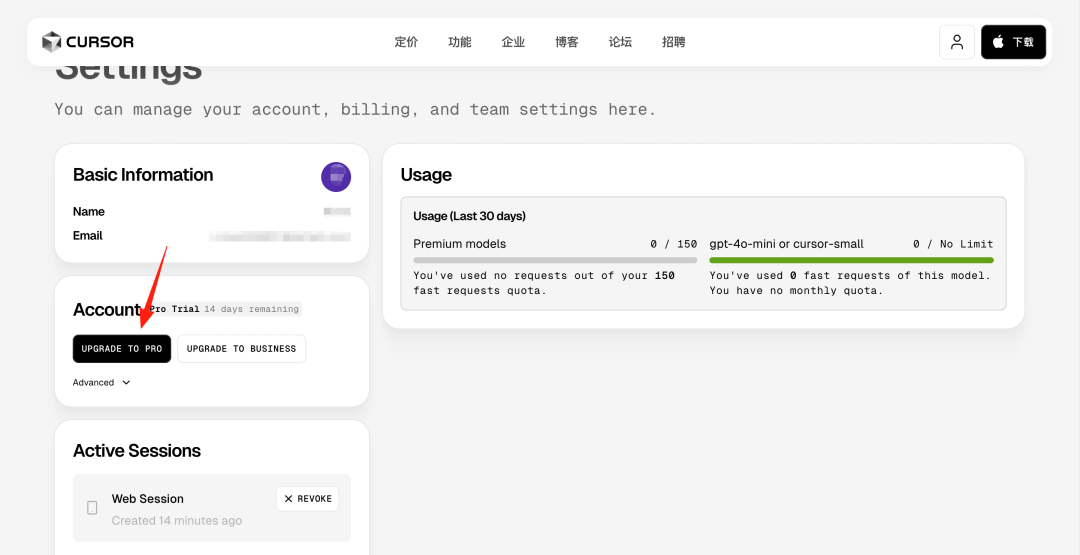The height and width of the screenshot is (555, 1080).
Task: Open the 招聘 careers menu item
Action: 674,42
